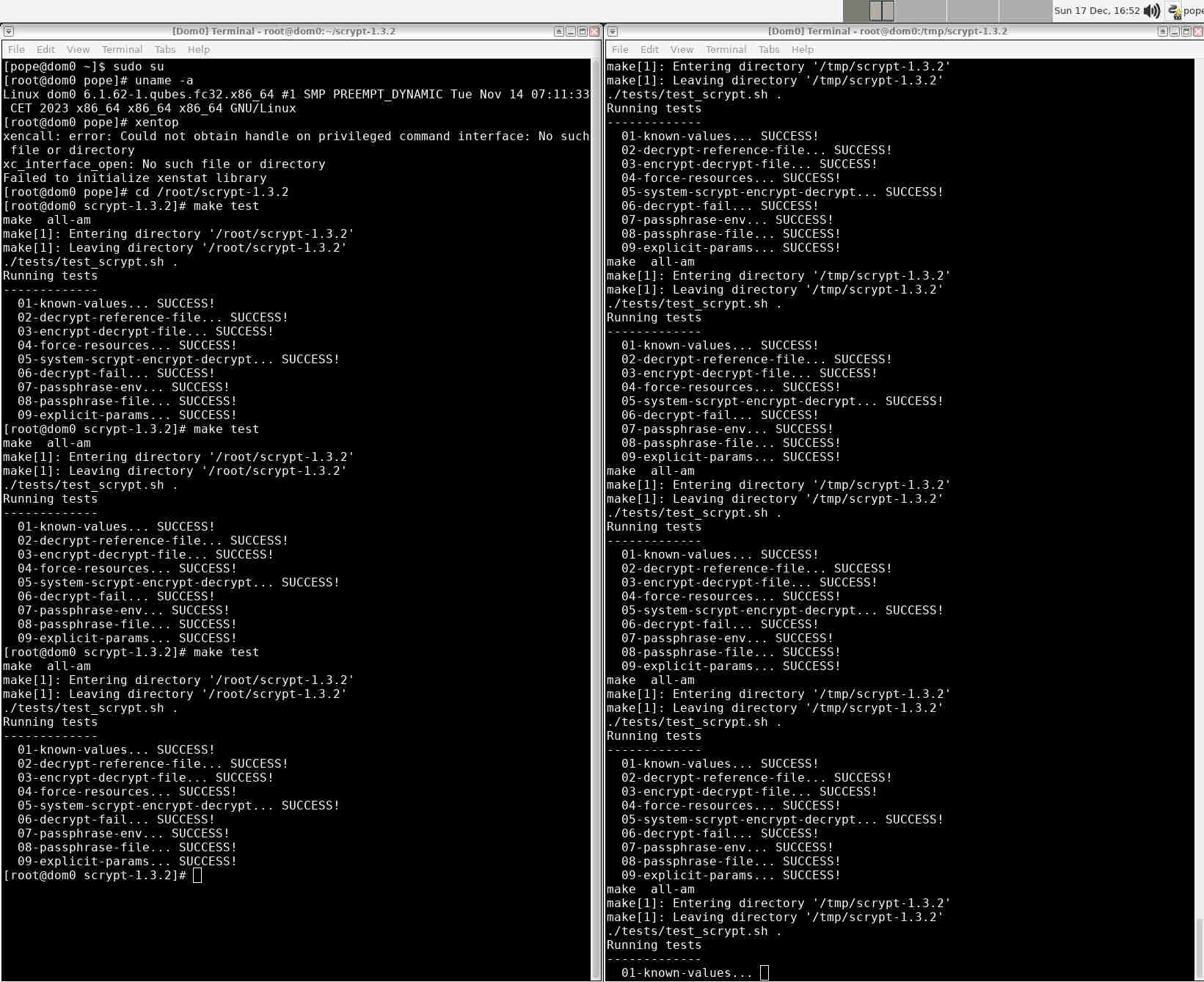Maximize the right /tmp/scrypt terminal window

[1186, 32]
